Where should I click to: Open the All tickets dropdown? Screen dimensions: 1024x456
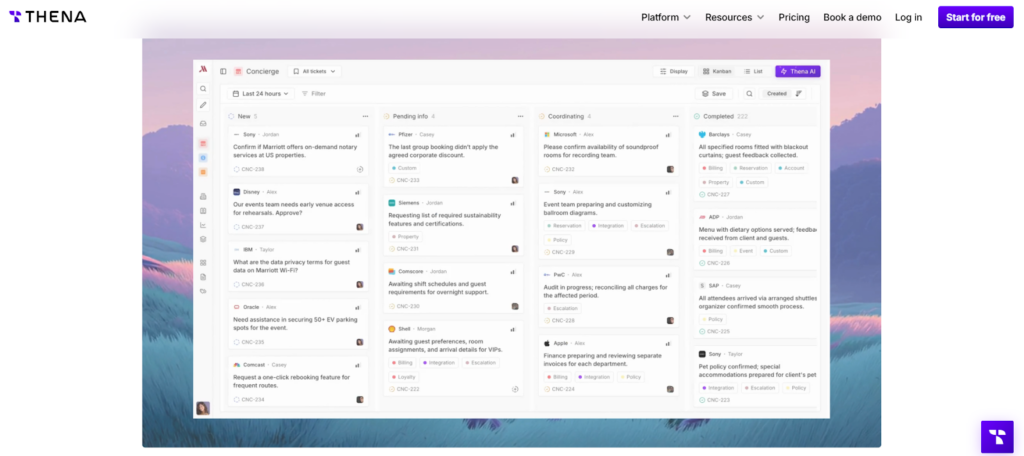tap(314, 71)
